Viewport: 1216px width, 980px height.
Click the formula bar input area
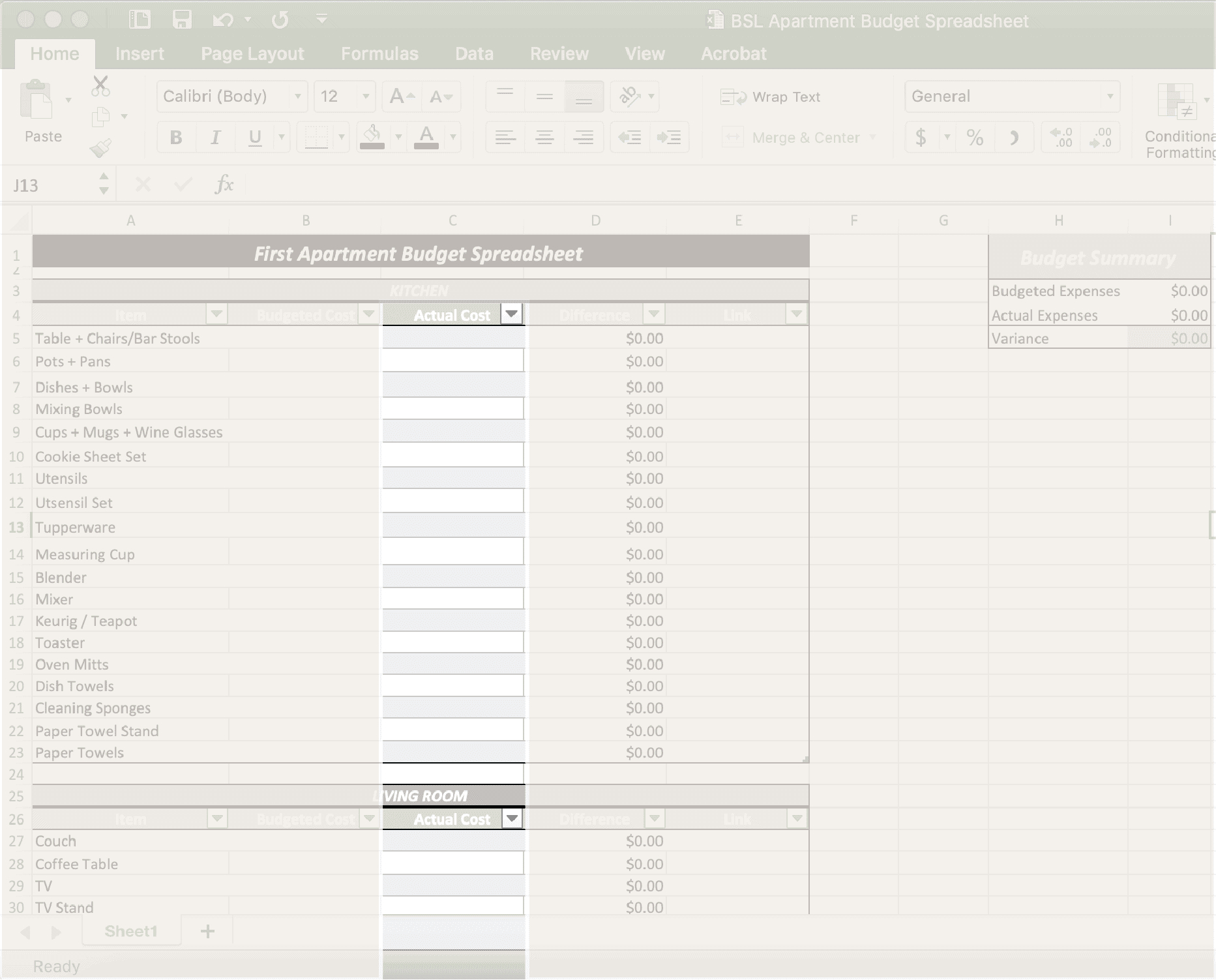click(x=730, y=185)
